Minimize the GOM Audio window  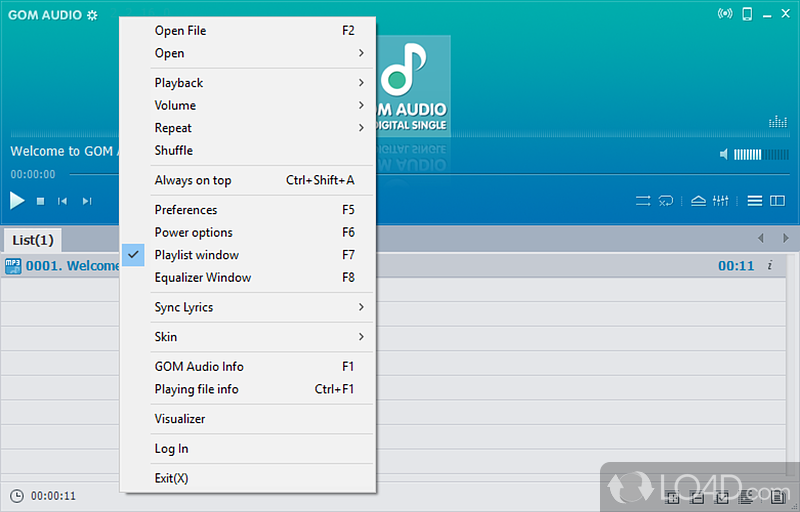767,15
